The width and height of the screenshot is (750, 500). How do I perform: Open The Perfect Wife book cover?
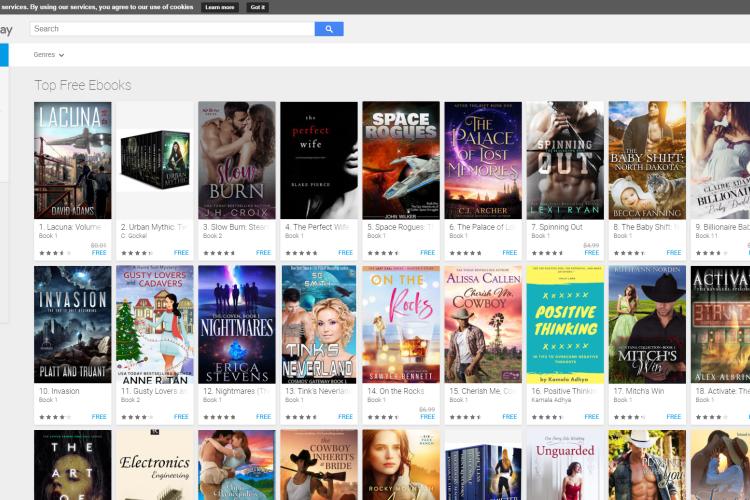point(319,160)
